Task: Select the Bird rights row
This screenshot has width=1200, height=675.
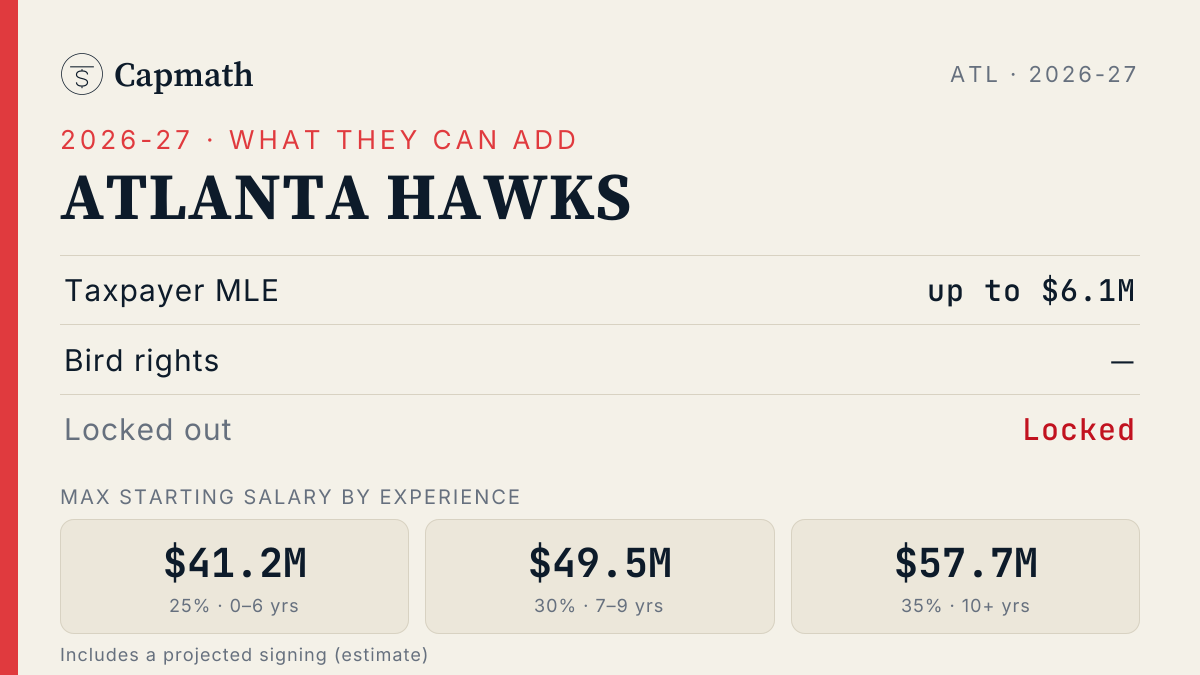Action: tap(600, 360)
